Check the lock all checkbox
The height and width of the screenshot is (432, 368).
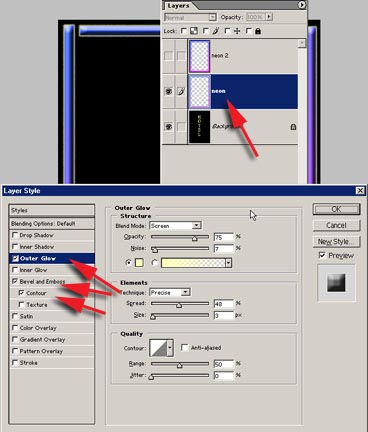[249, 31]
